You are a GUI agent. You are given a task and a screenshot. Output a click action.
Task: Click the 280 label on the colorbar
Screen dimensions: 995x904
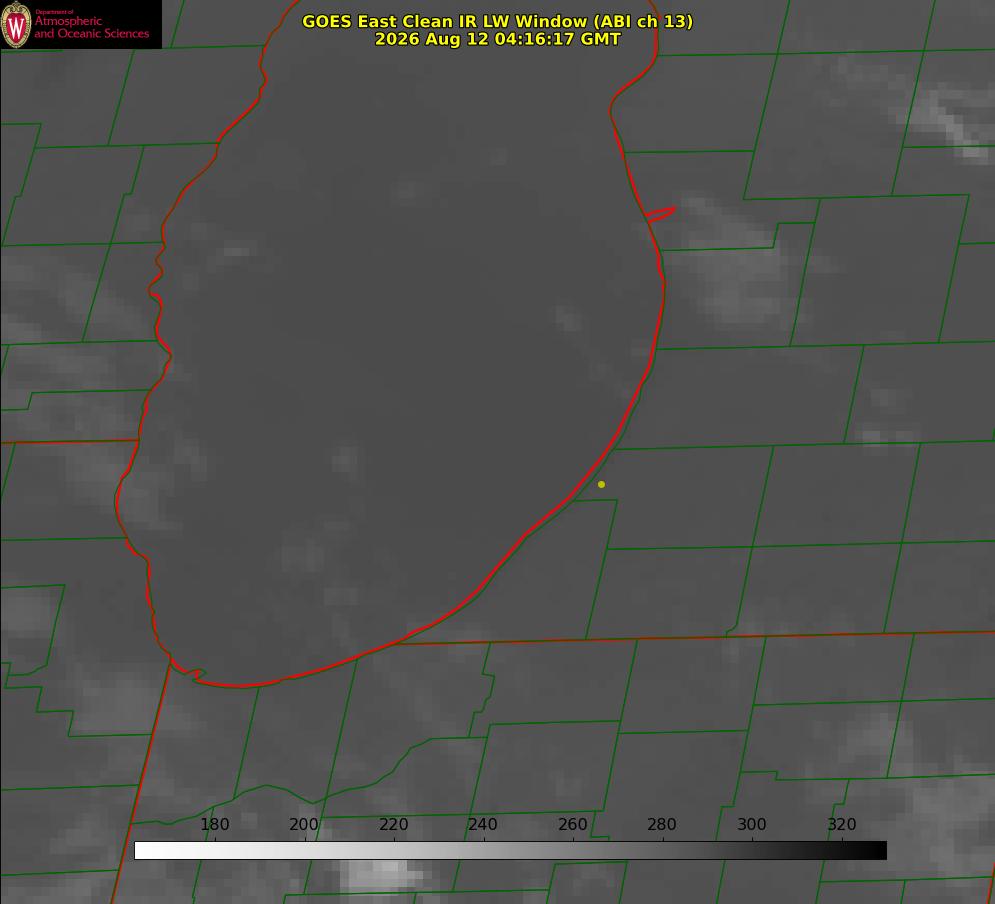click(662, 824)
